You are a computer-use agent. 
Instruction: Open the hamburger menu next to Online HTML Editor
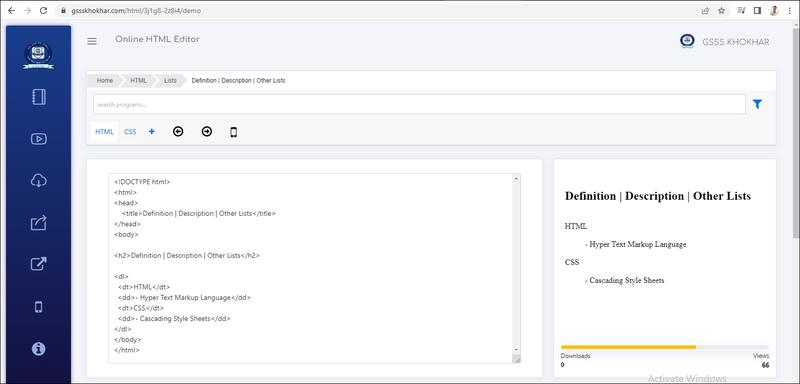click(92, 42)
